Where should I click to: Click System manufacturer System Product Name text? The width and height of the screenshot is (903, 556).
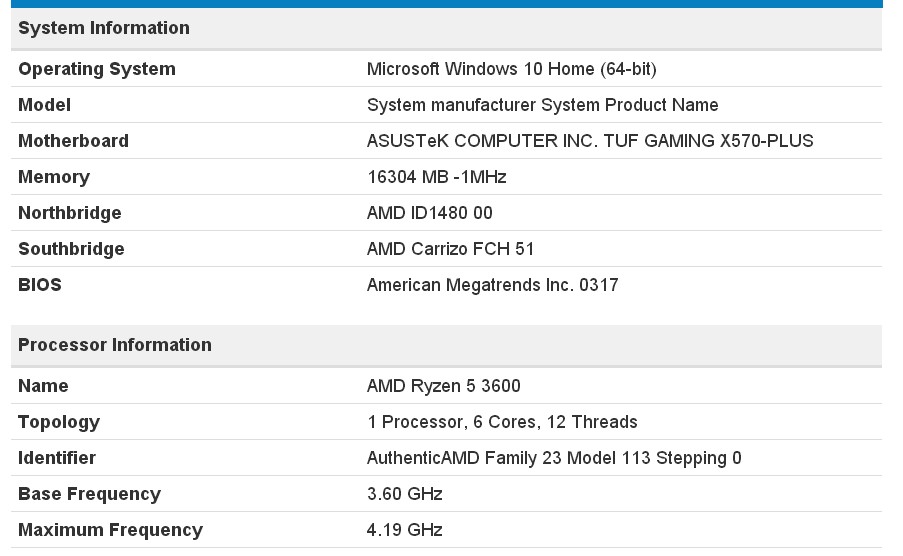[542, 105]
